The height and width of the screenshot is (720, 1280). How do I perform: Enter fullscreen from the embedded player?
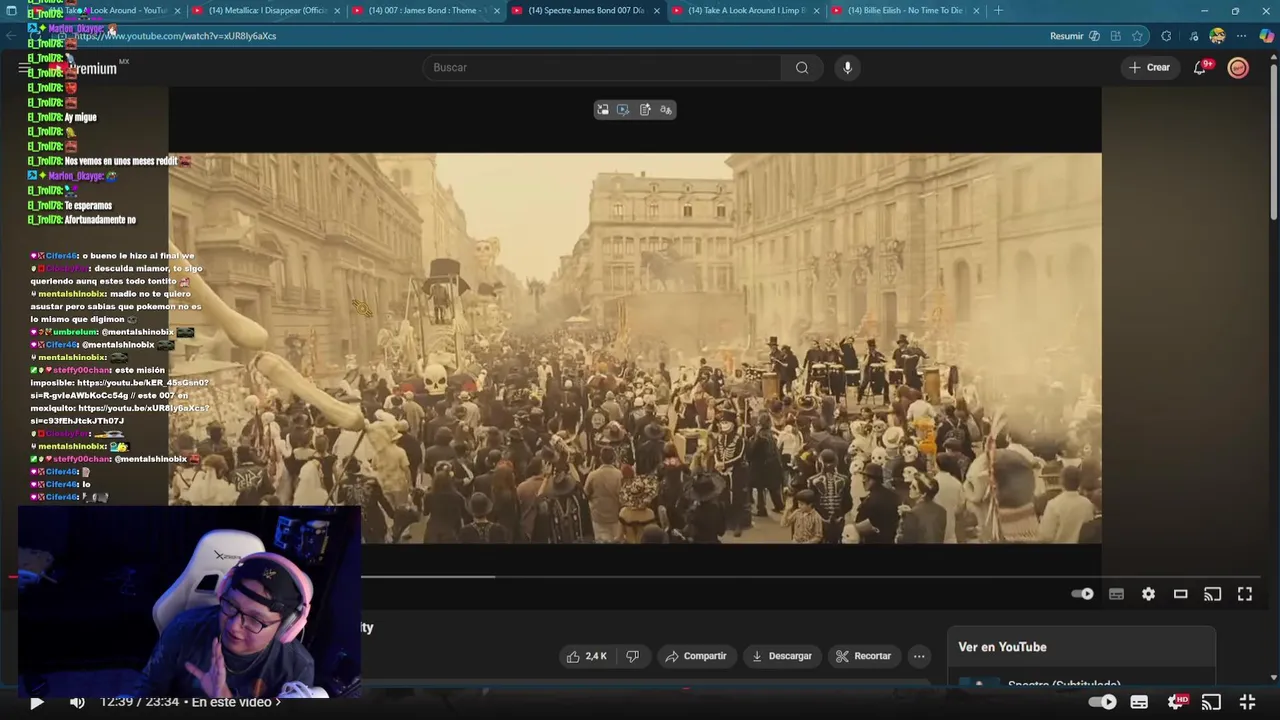(x=1245, y=594)
